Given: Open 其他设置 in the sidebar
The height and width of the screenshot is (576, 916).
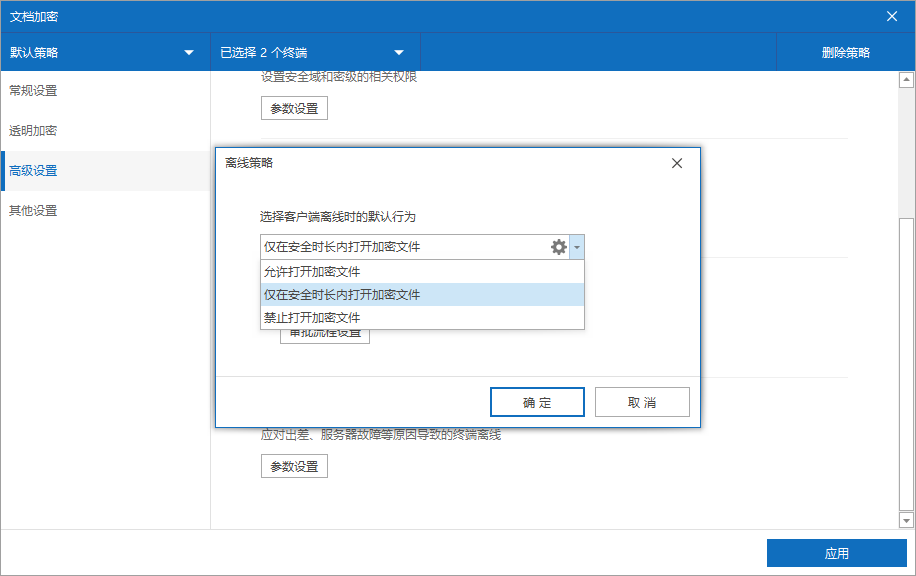Looking at the screenshot, I should click(105, 210).
